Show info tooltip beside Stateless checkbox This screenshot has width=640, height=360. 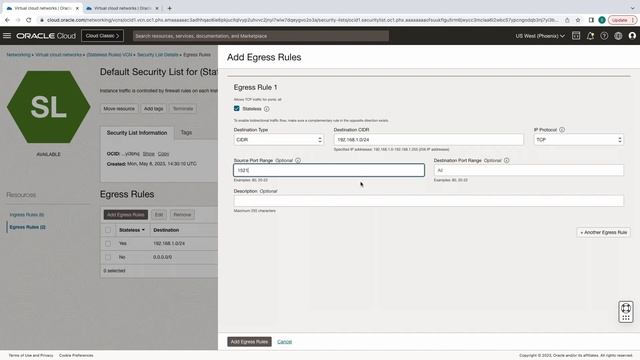(x=267, y=109)
